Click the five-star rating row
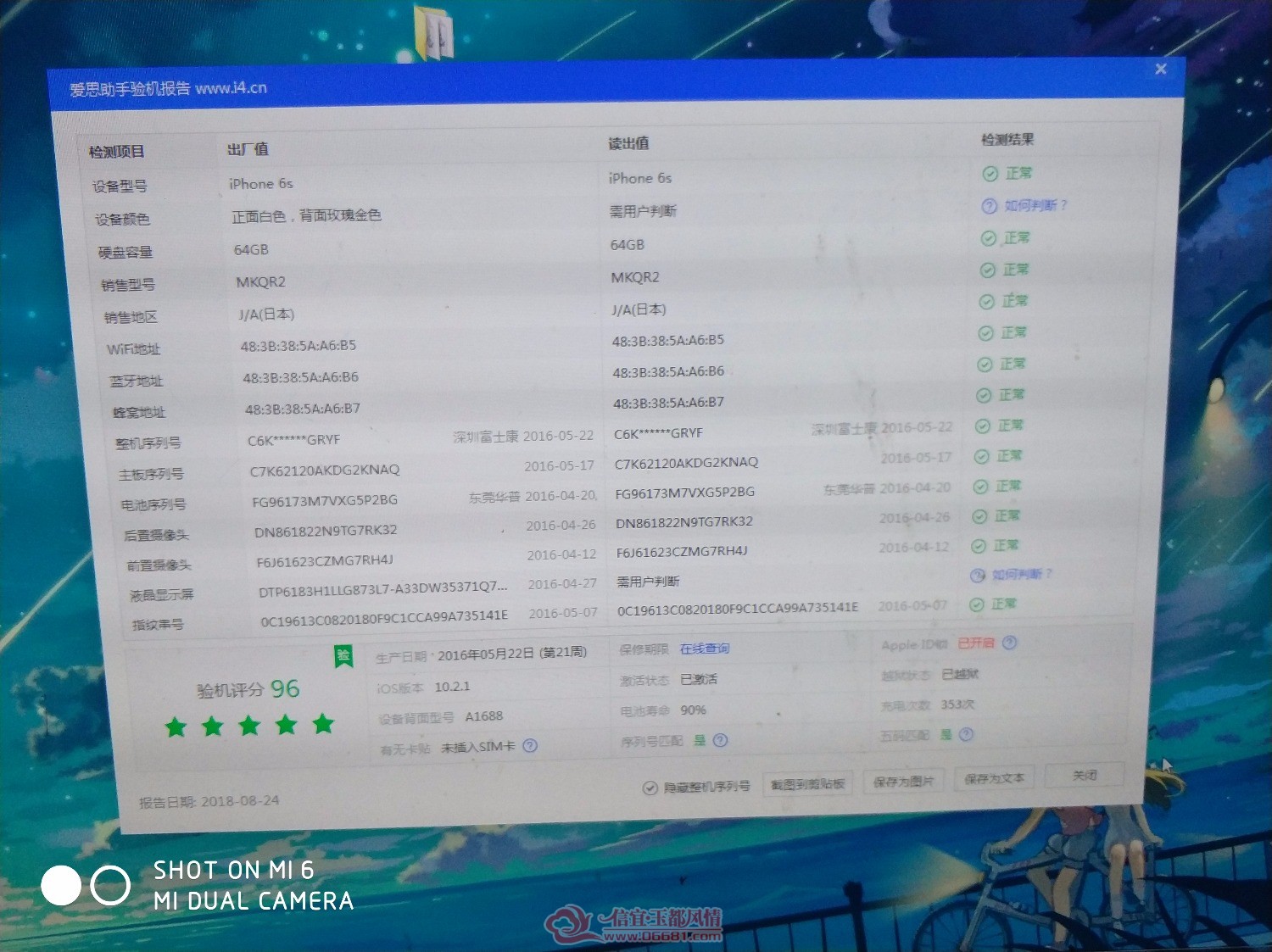The width and height of the screenshot is (1272, 952). tap(249, 726)
